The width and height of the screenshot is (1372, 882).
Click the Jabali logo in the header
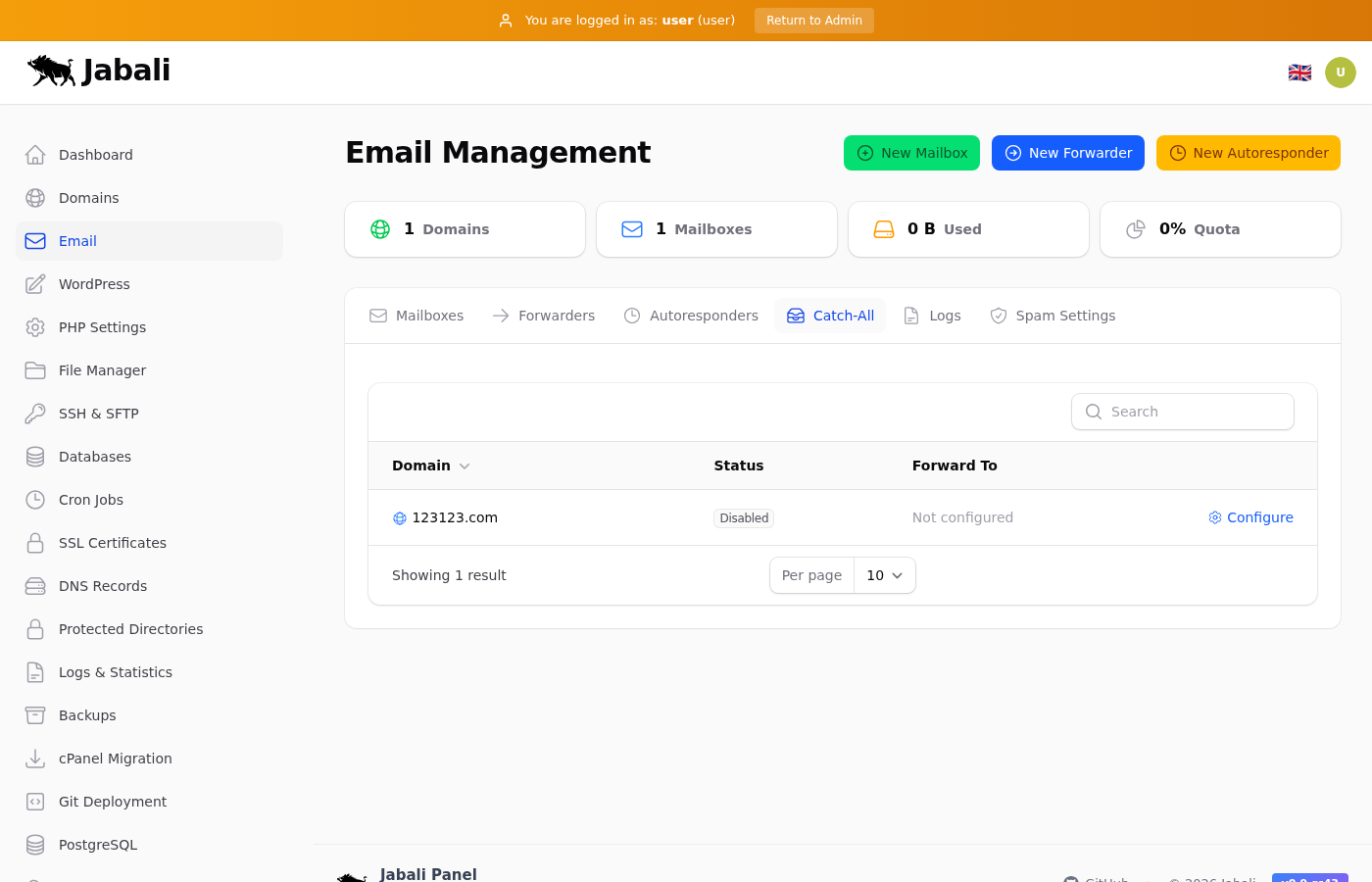click(x=99, y=71)
